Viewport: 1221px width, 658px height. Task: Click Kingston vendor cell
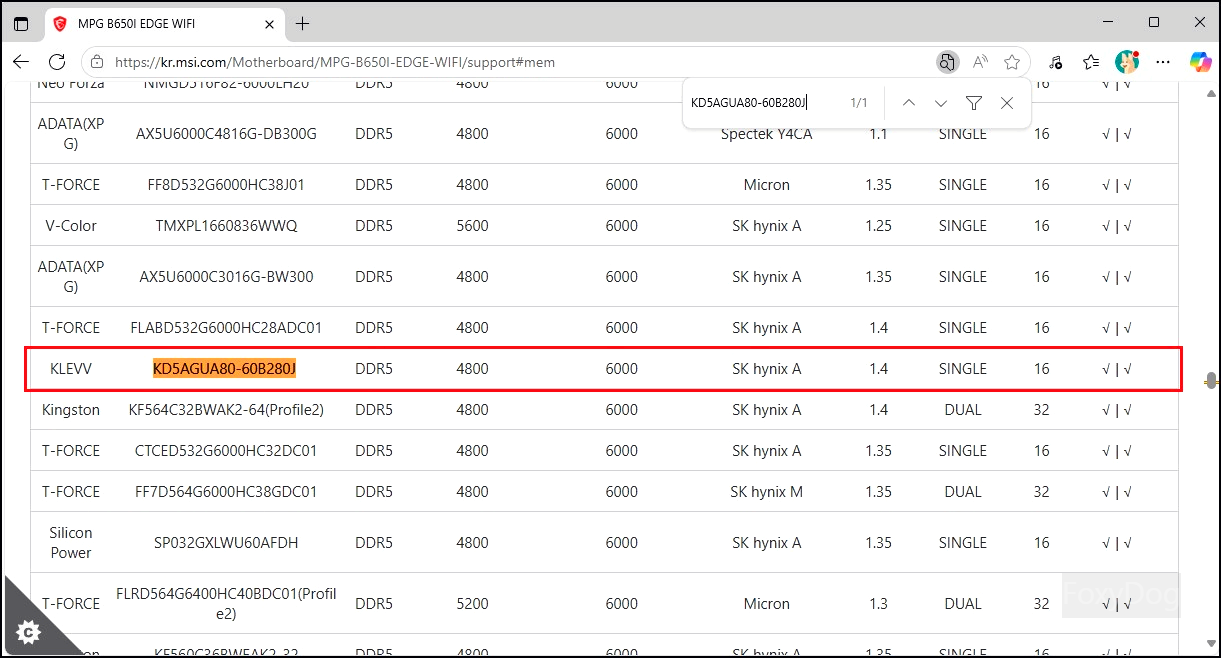click(x=71, y=410)
